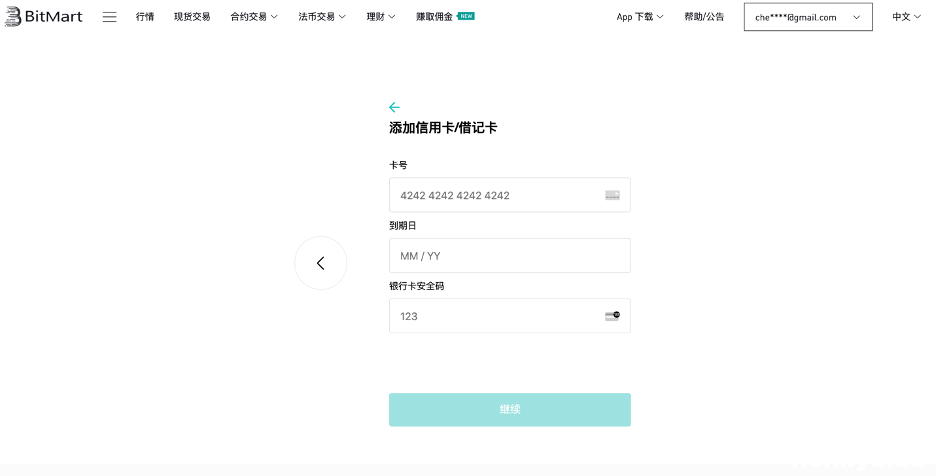936x476 pixels.
Task: Open the 现货交易 menu item
Action: tap(192, 17)
